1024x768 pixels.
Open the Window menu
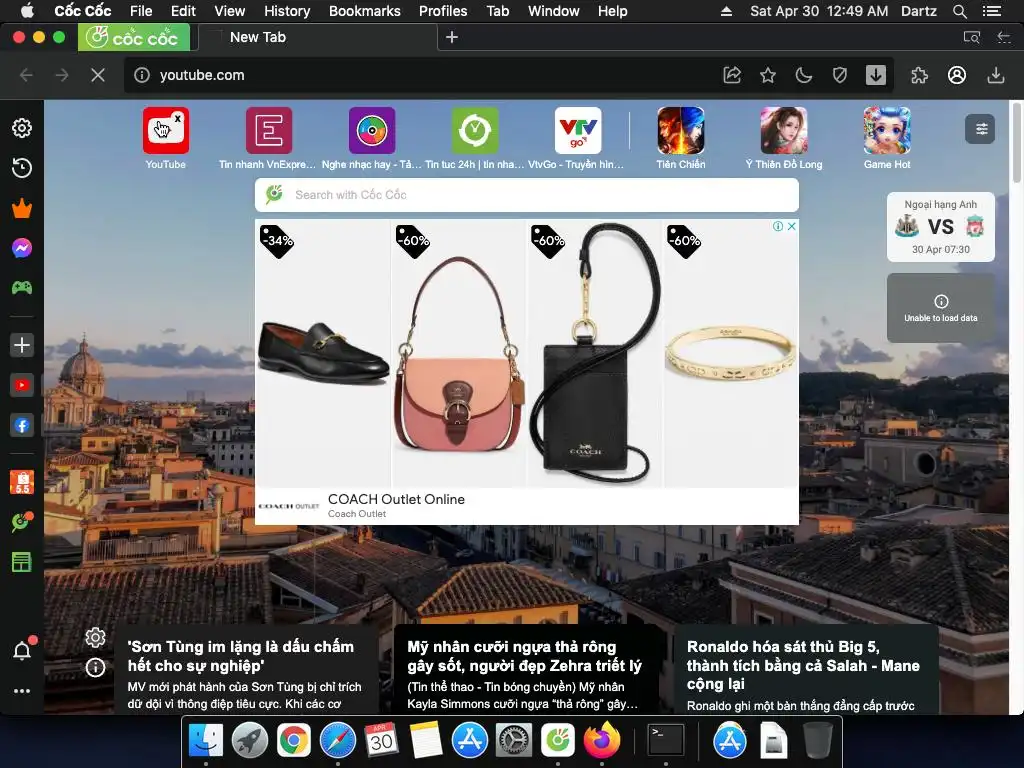pos(553,11)
